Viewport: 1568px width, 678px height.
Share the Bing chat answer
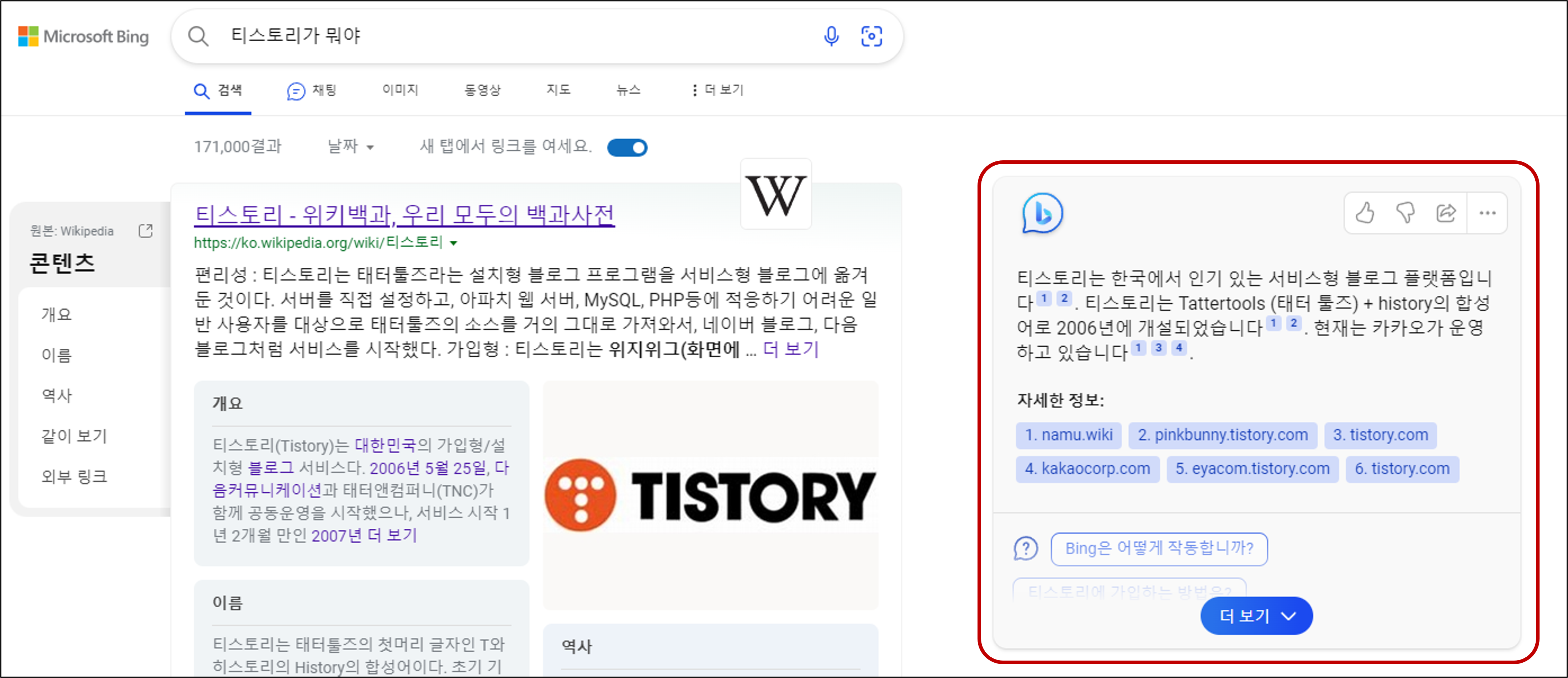click(1446, 213)
